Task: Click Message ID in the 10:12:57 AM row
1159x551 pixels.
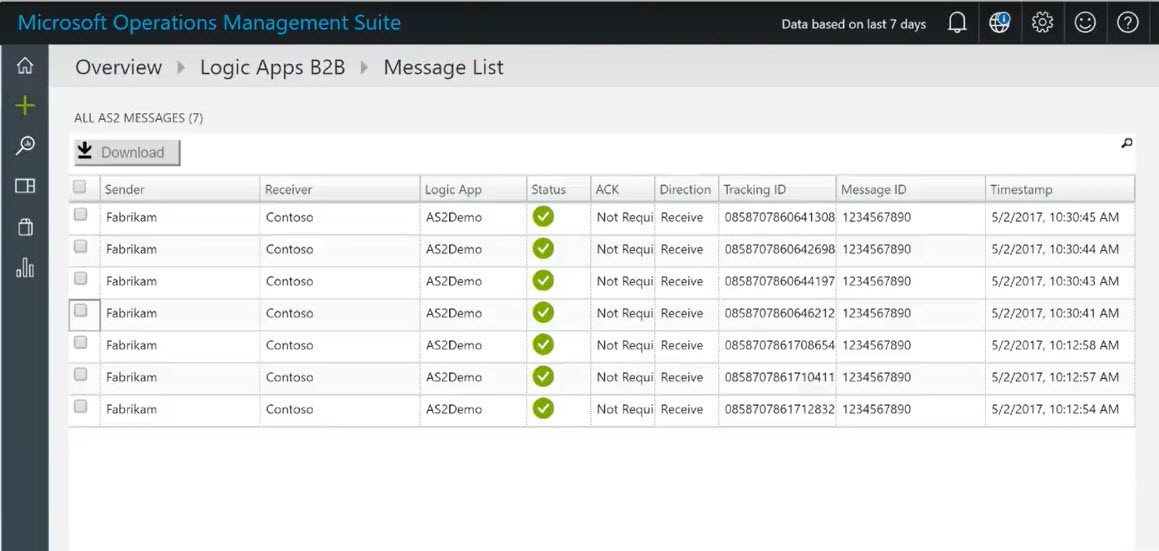Action: (877, 377)
